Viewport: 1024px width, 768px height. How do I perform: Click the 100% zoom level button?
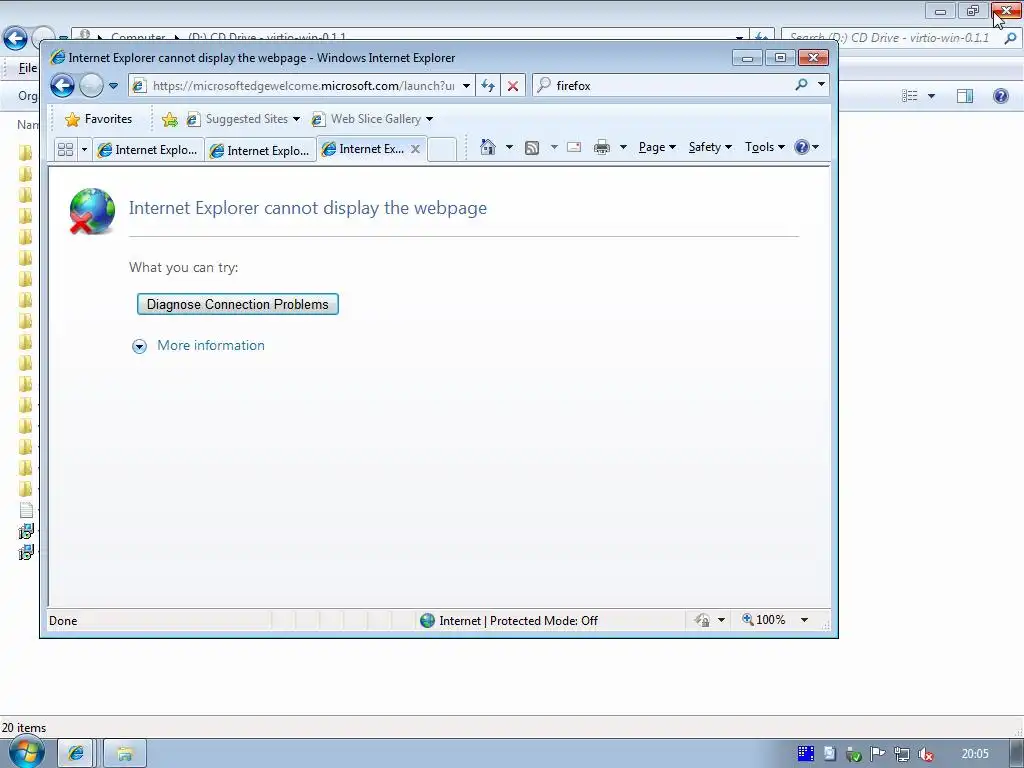point(764,620)
